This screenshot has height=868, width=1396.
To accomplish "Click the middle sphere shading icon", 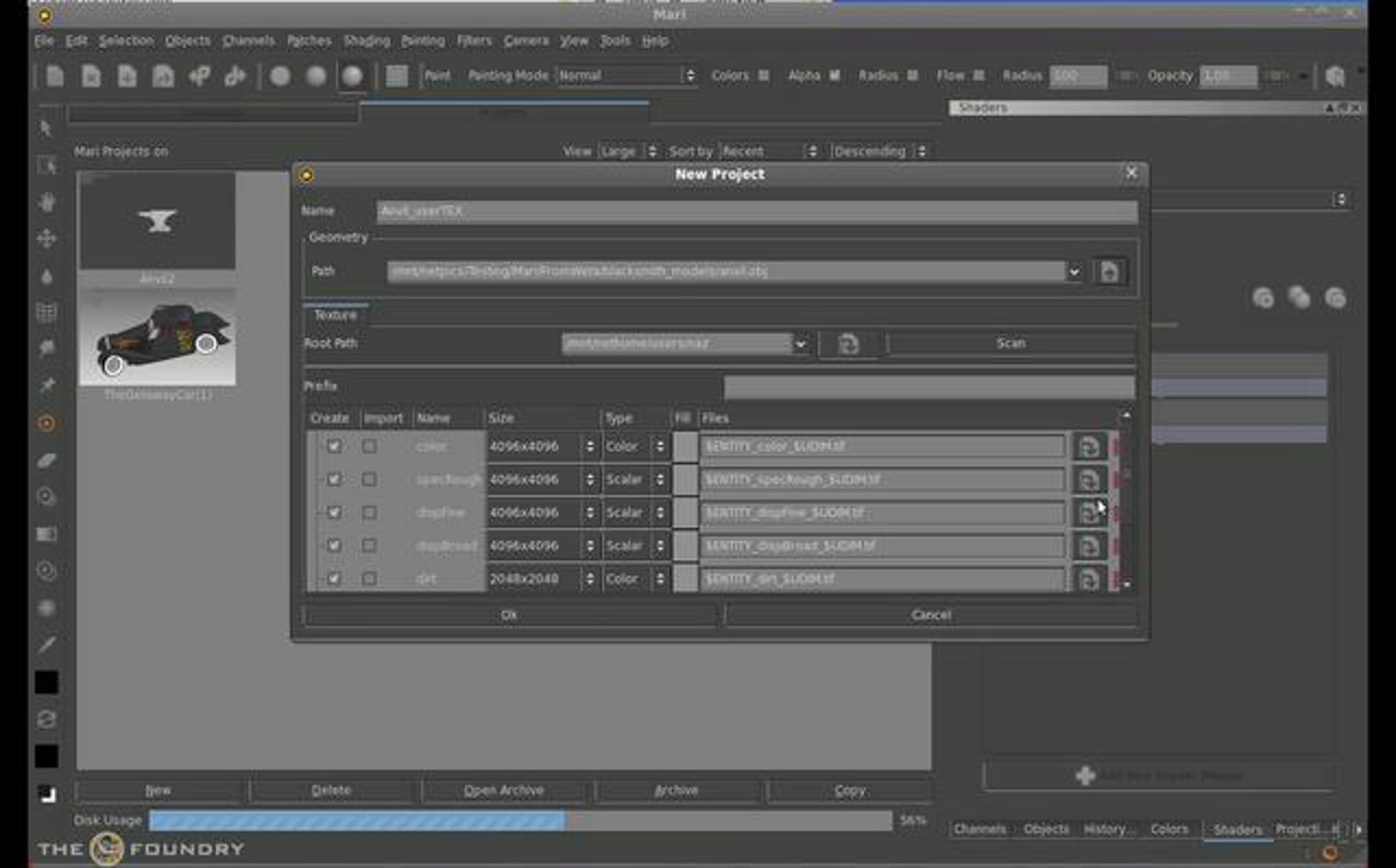I will [316, 76].
